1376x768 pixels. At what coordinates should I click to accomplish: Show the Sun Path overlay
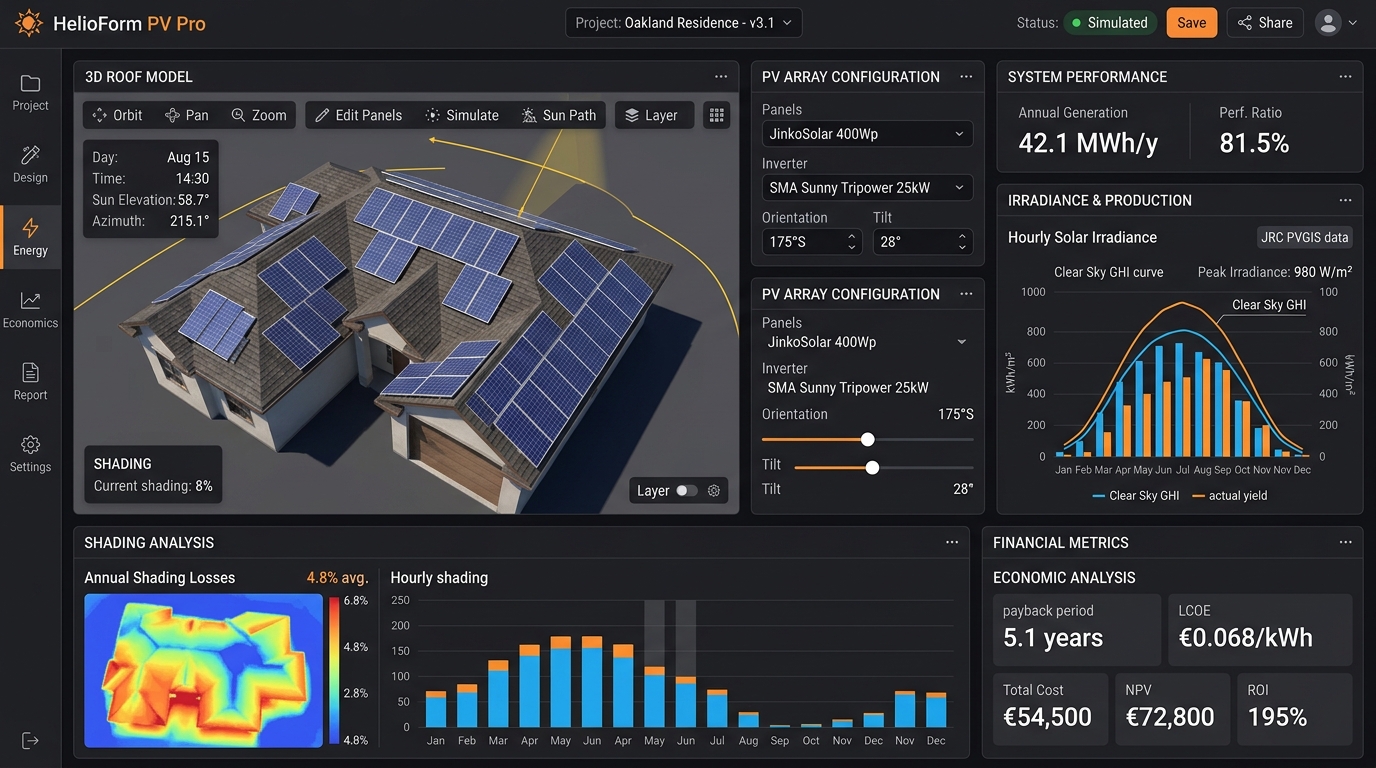click(x=558, y=115)
